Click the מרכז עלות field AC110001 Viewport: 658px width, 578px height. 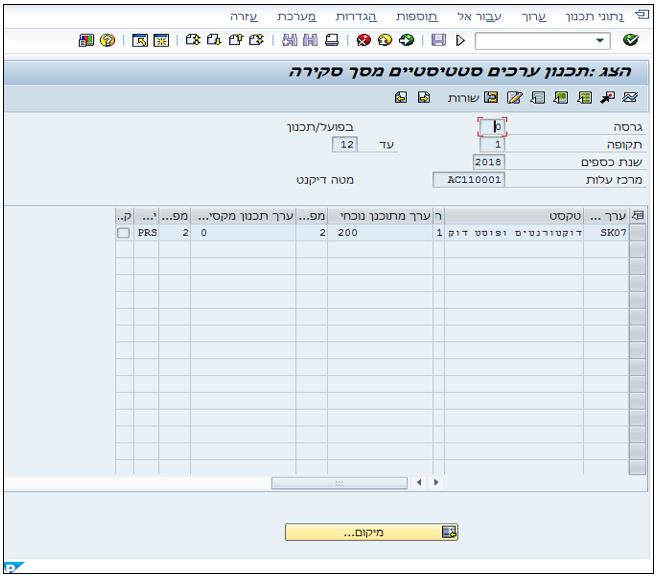[469, 180]
